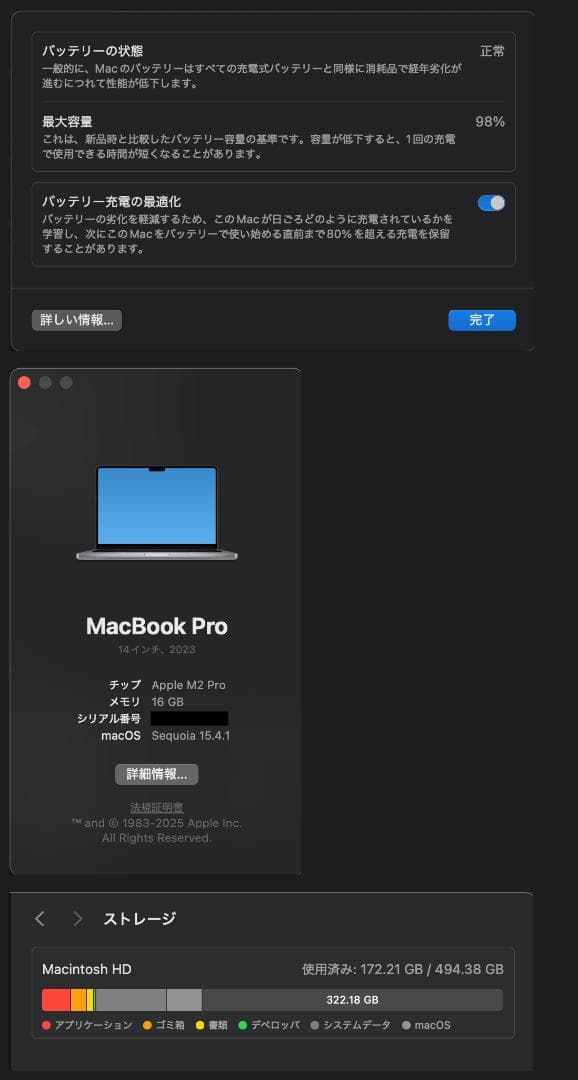Screen dimensions: 578x1080
Task: Click the 322.18 GB free space bar
Action: pyautogui.click(x=352, y=1000)
